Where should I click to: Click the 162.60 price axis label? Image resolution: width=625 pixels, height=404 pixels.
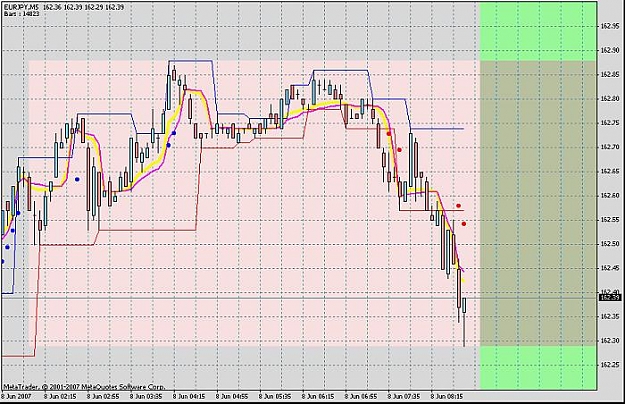click(610, 196)
